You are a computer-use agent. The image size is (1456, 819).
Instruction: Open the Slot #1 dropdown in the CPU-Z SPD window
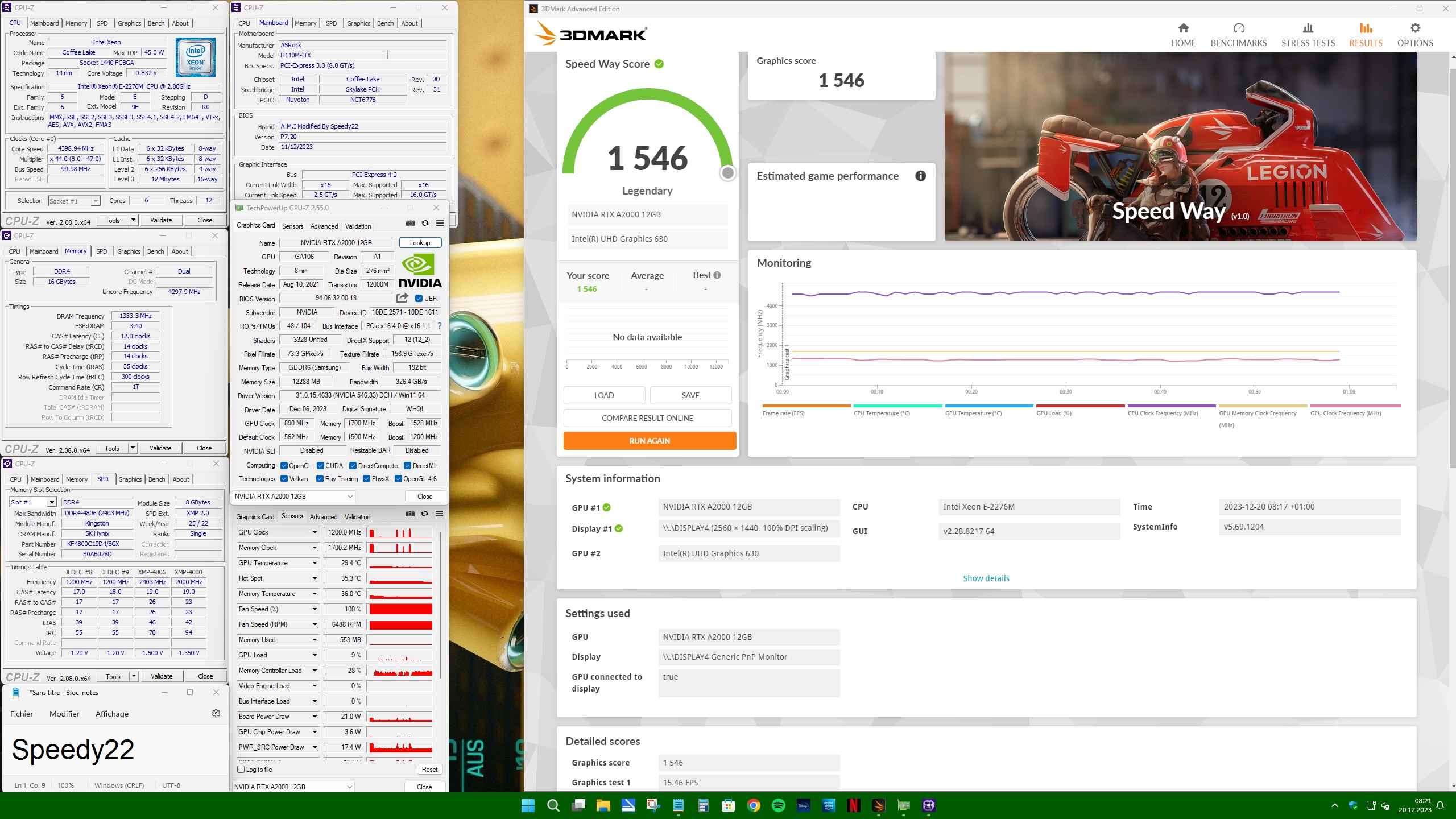click(33, 502)
